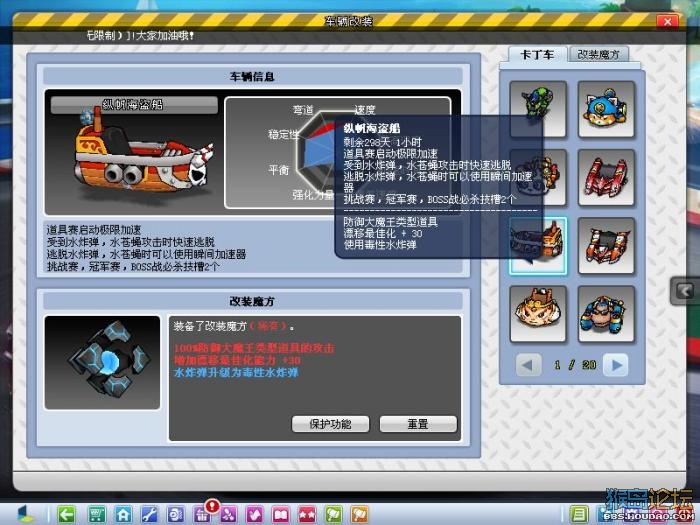Select the red and white racer kart thumbnail
Viewport: 700px width, 525px height.
coord(606,246)
